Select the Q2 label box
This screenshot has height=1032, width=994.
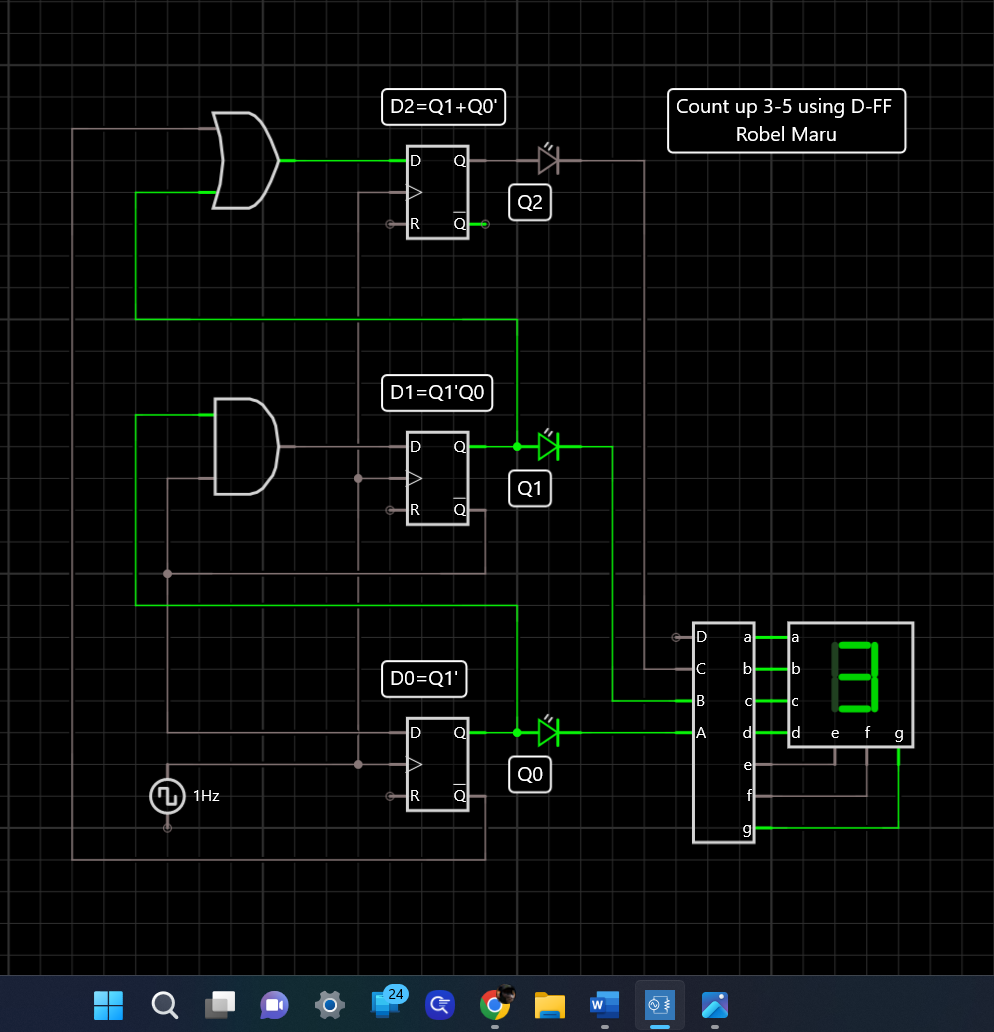529,202
